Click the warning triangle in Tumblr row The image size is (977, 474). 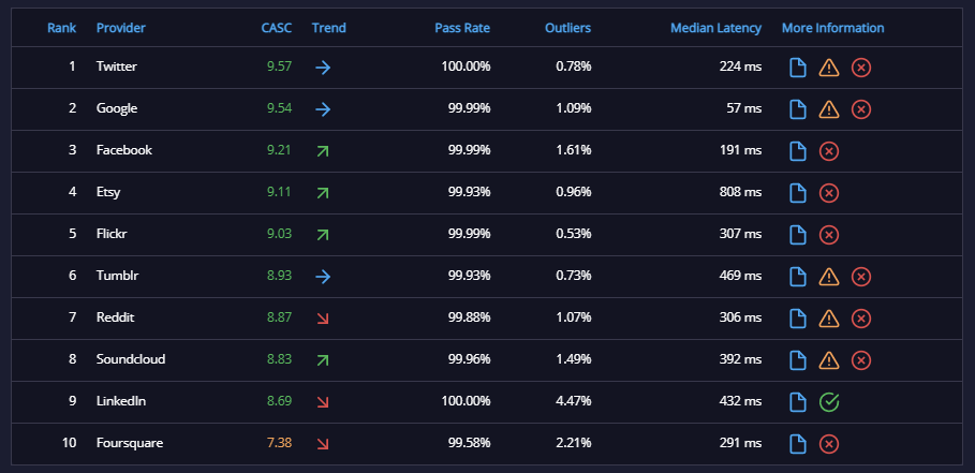pos(829,276)
